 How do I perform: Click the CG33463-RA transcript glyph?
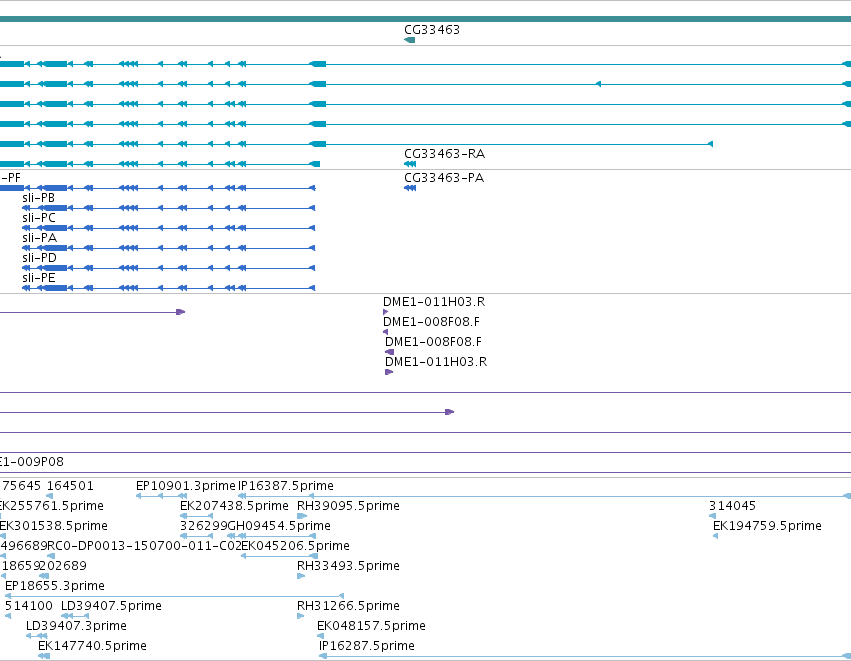410,164
